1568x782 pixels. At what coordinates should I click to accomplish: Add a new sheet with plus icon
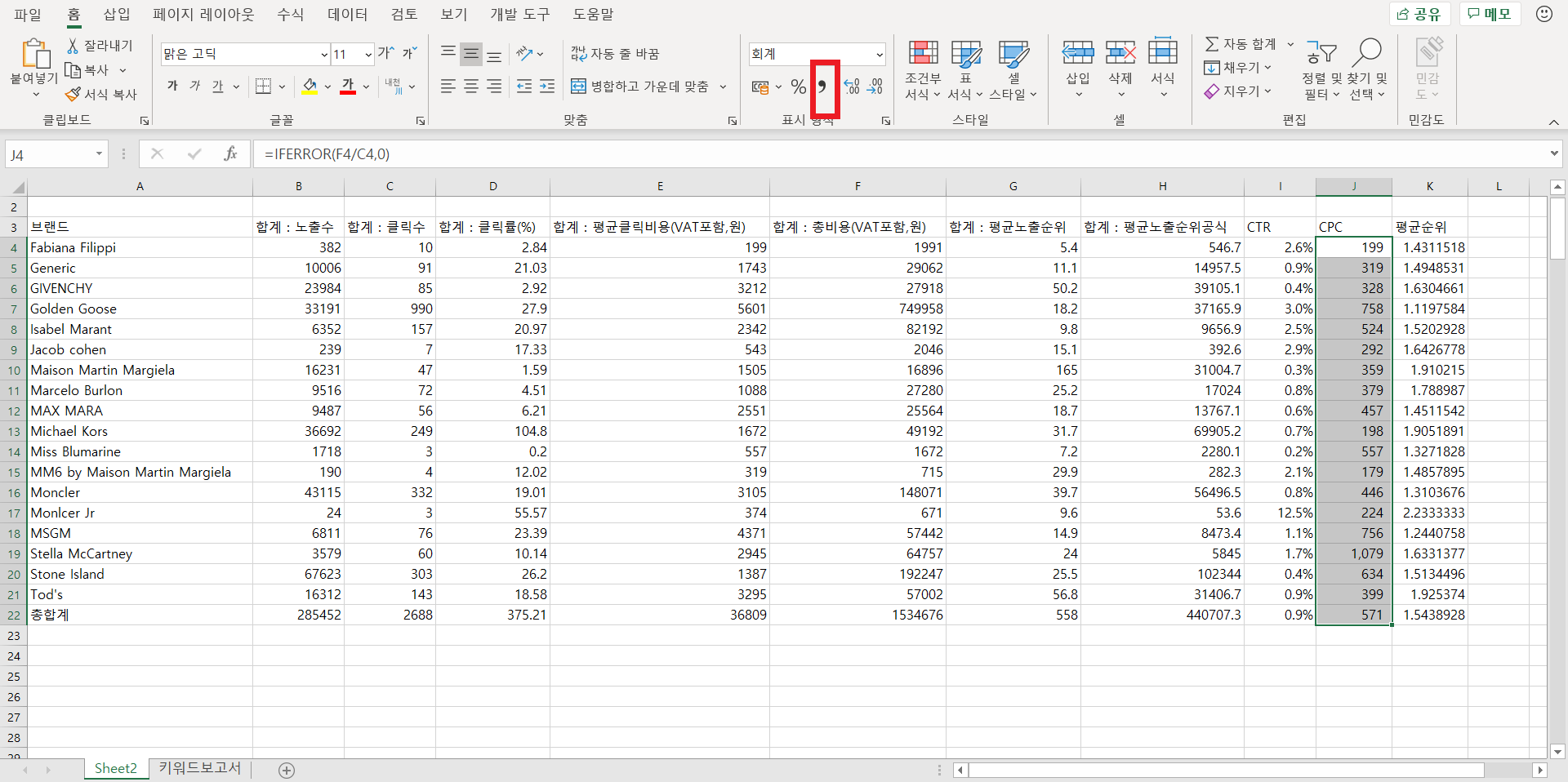[x=287, y=770]
